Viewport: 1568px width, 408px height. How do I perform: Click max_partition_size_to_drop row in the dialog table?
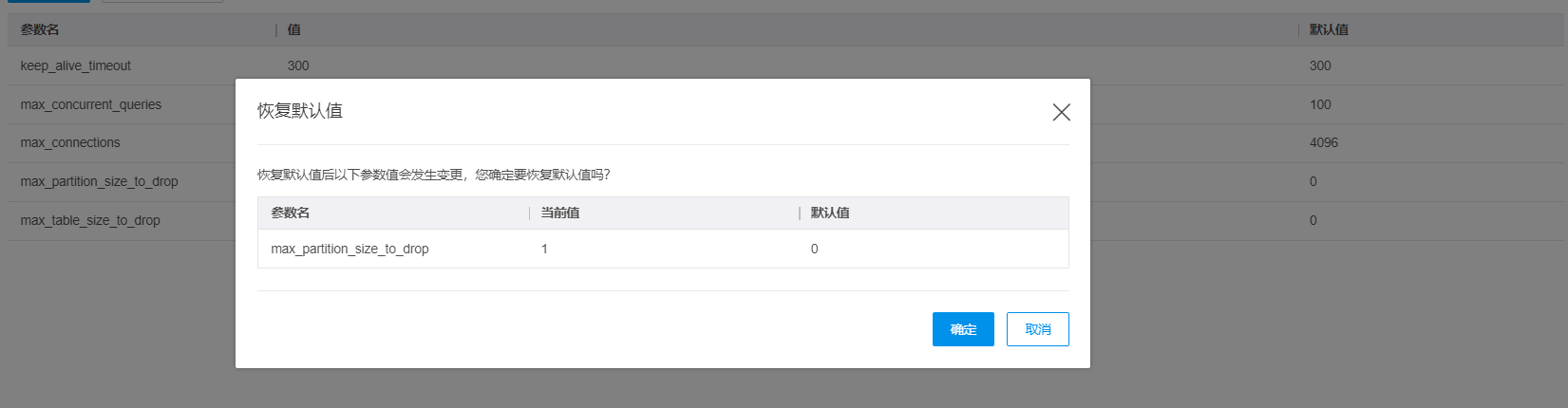click(x=349, y=249)
